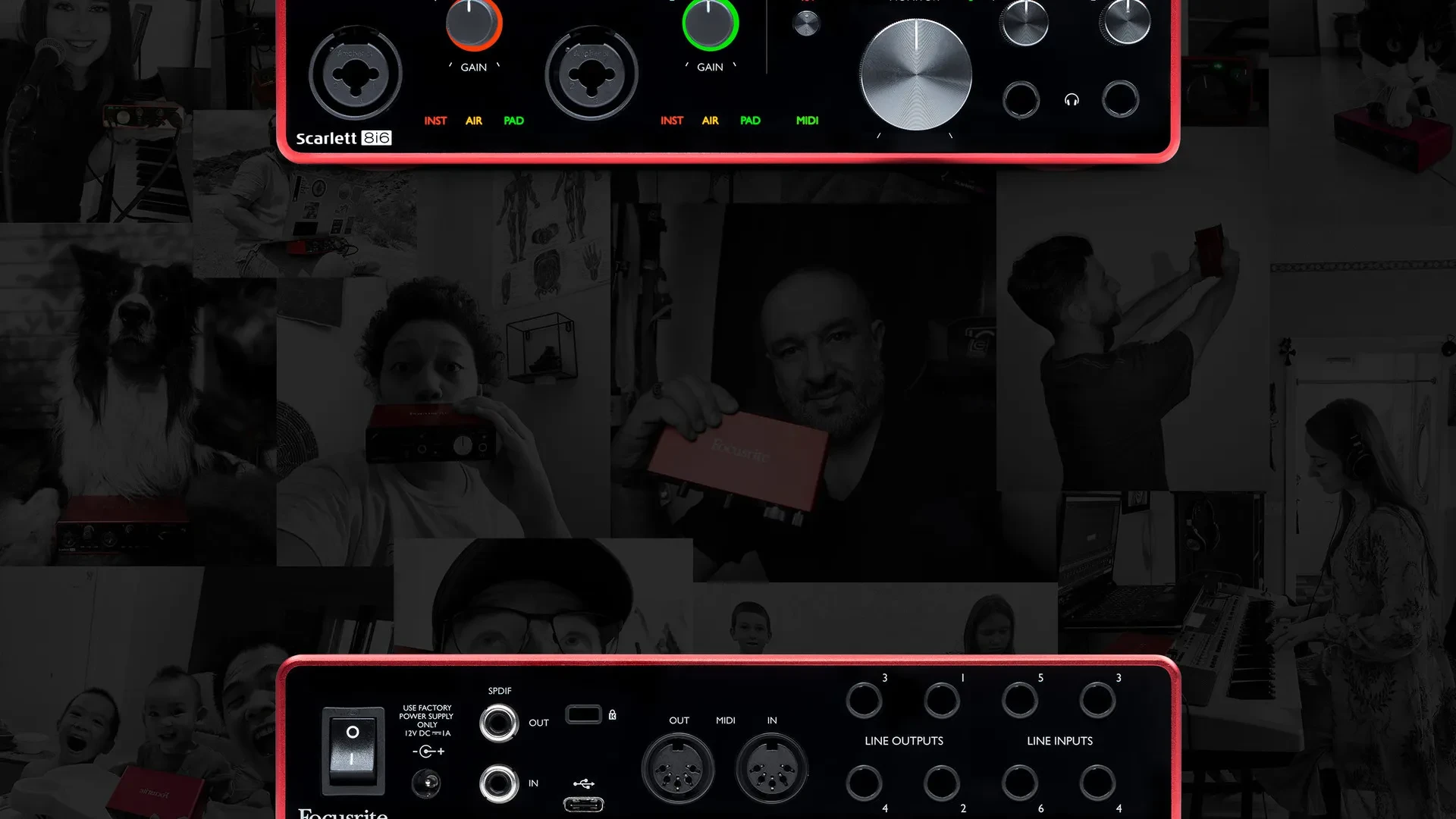Open the border collie dog photo
The width and height of the screenshot is (1456, 819).
(x=138, y=394)
